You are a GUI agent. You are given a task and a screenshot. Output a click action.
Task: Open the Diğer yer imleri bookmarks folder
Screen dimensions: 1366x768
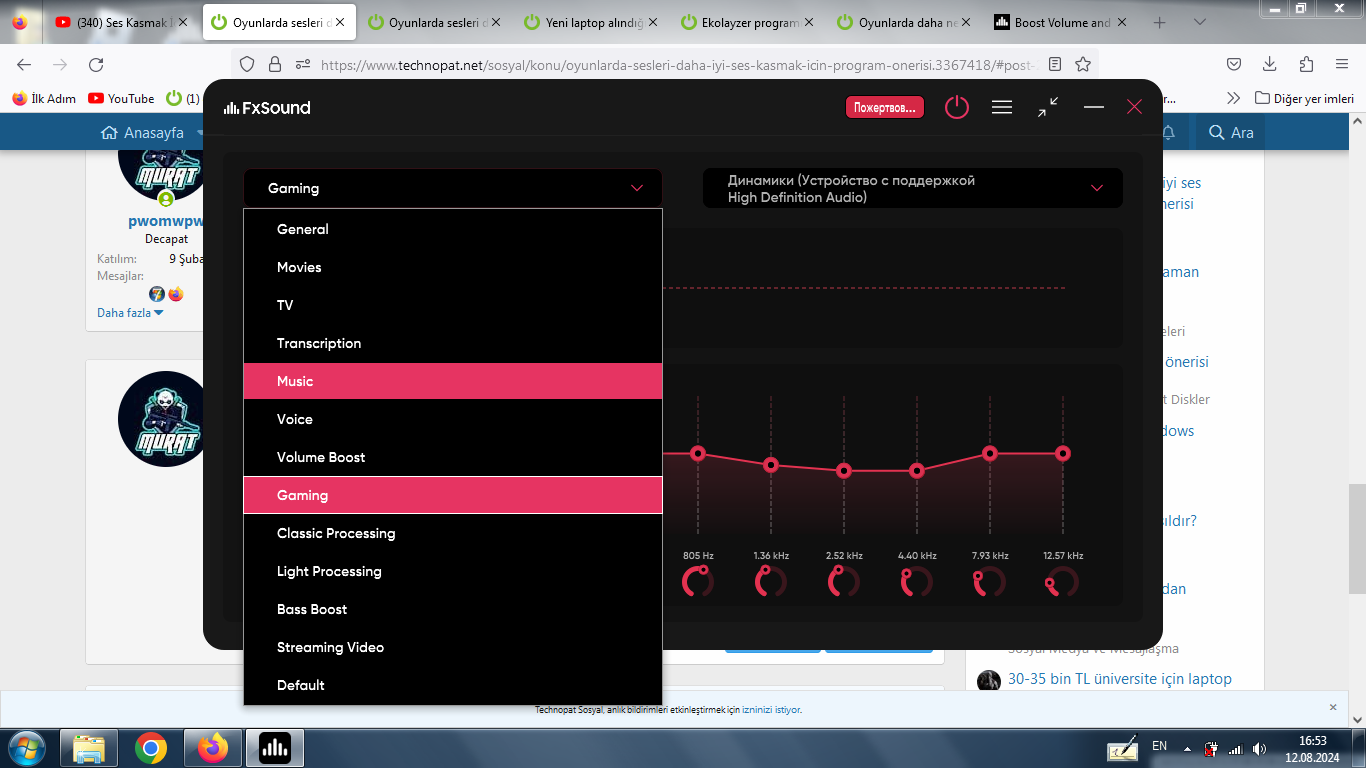[1305, 98]
